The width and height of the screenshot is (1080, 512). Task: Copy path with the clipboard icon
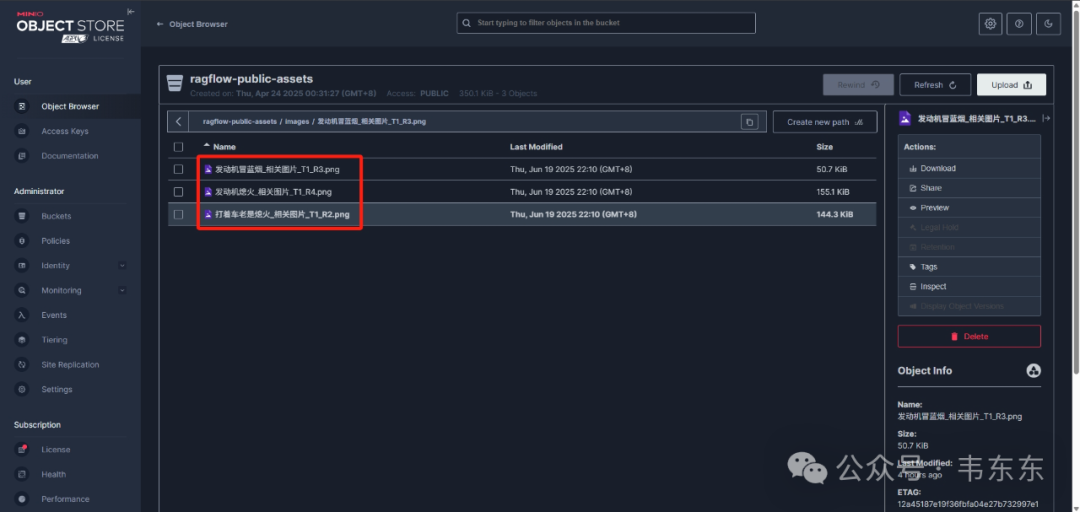point(749,122)
